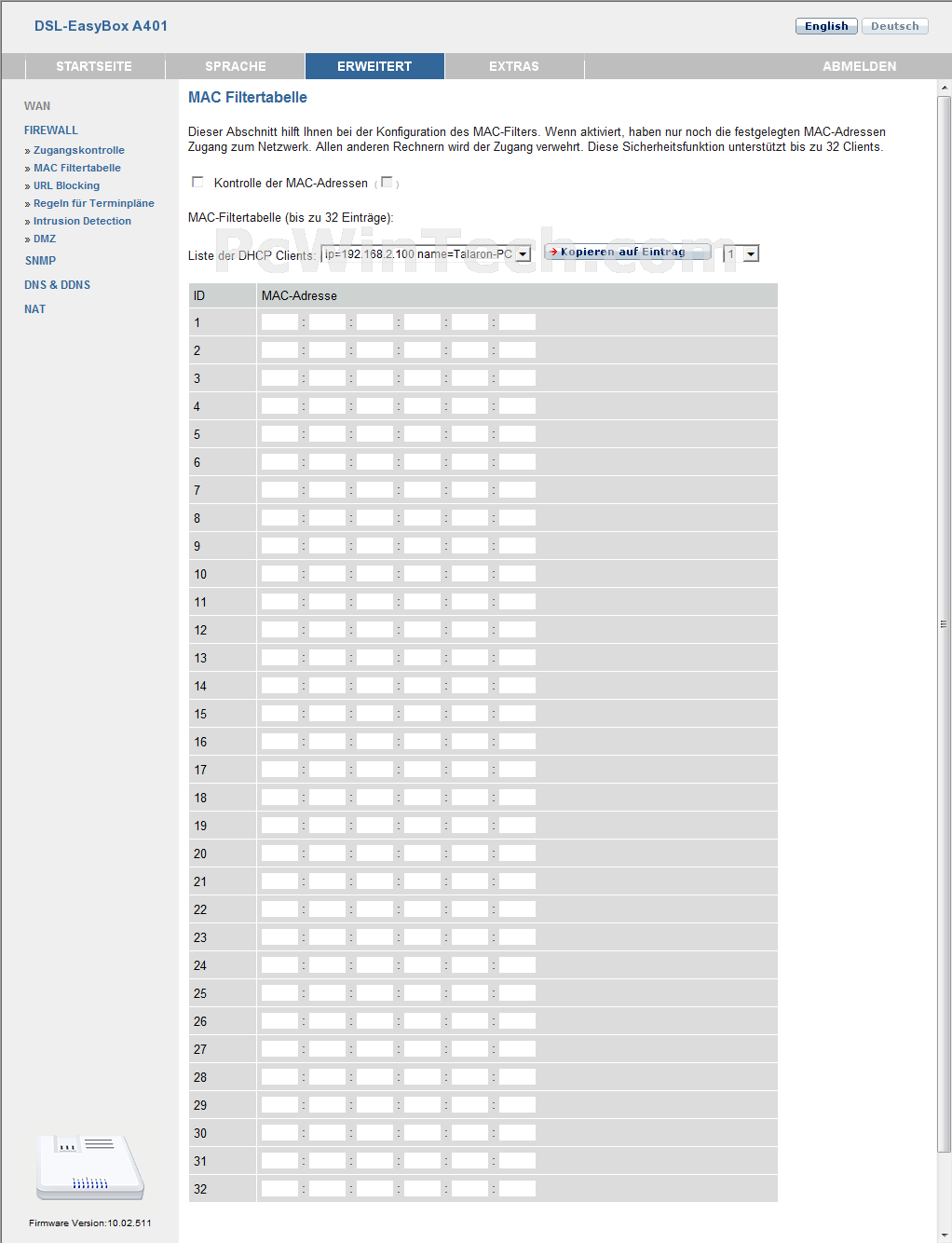Screen dimensions: 952x1243
Task: Click the scrollbar down arrow
Action: point(945,1236)
